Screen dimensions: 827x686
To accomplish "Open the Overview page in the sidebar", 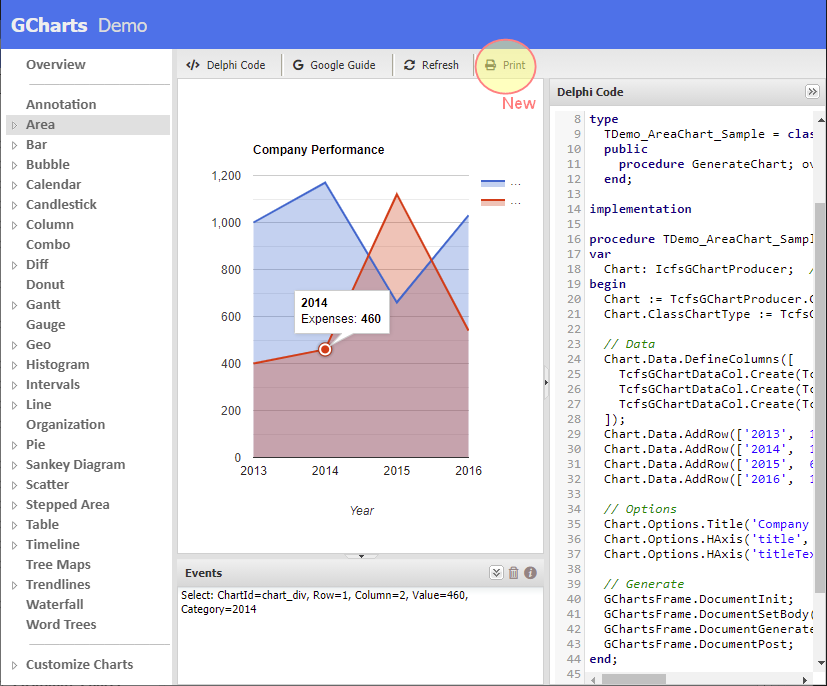I will click(x=56, y=65).
